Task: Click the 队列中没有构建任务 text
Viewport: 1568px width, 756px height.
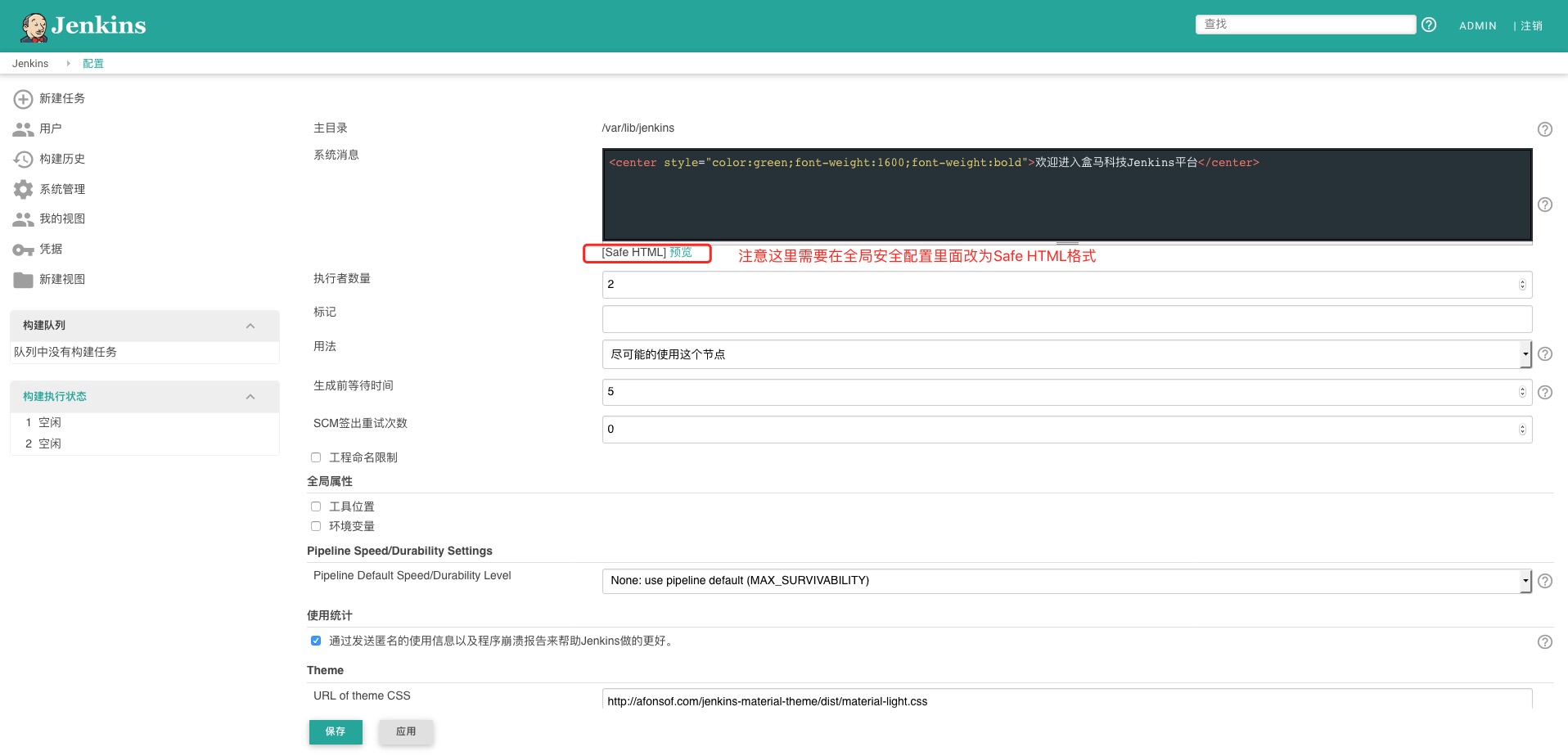Action: point(65,352)
